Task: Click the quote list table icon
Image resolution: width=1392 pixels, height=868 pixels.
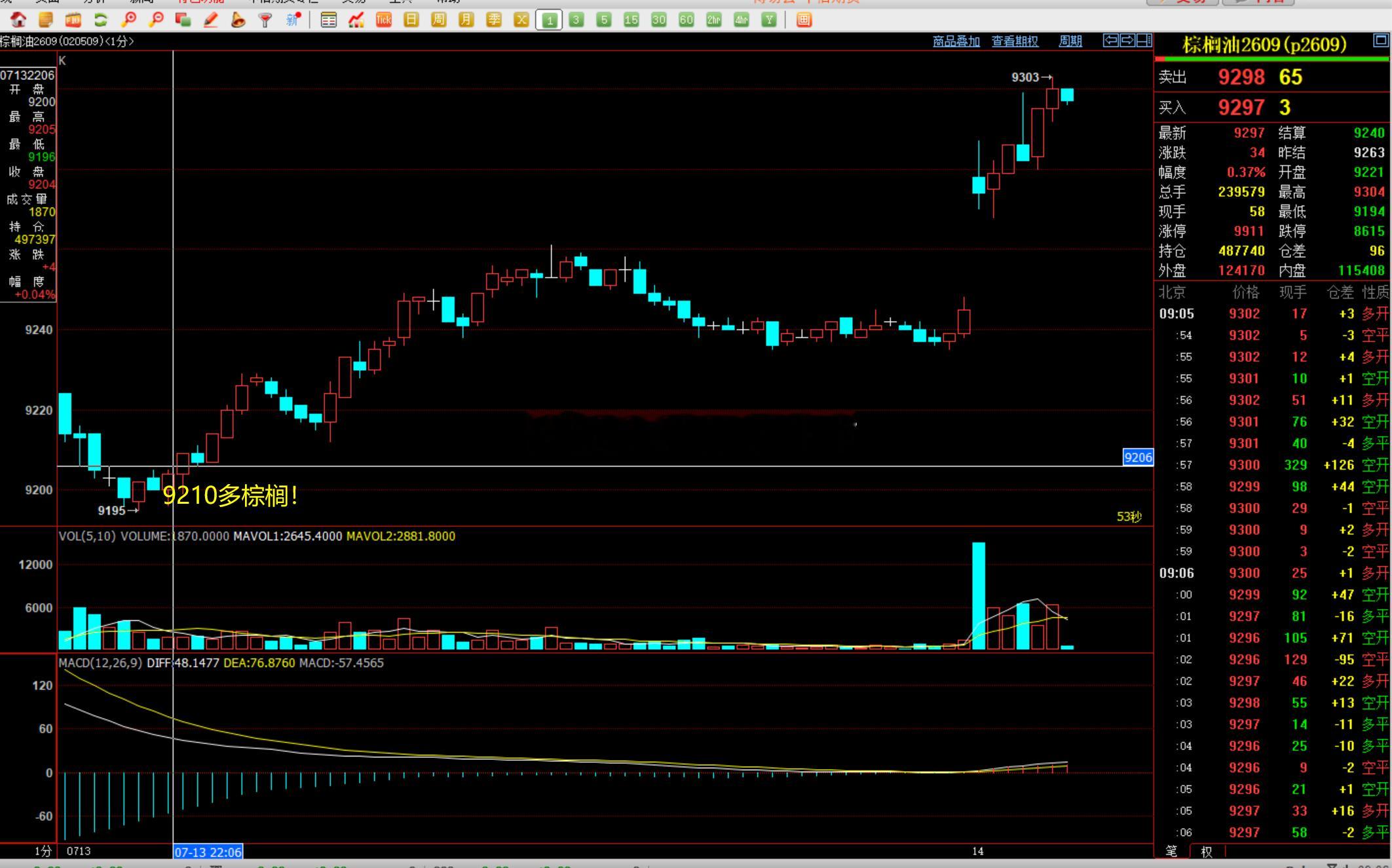Action: click(329, 20)
